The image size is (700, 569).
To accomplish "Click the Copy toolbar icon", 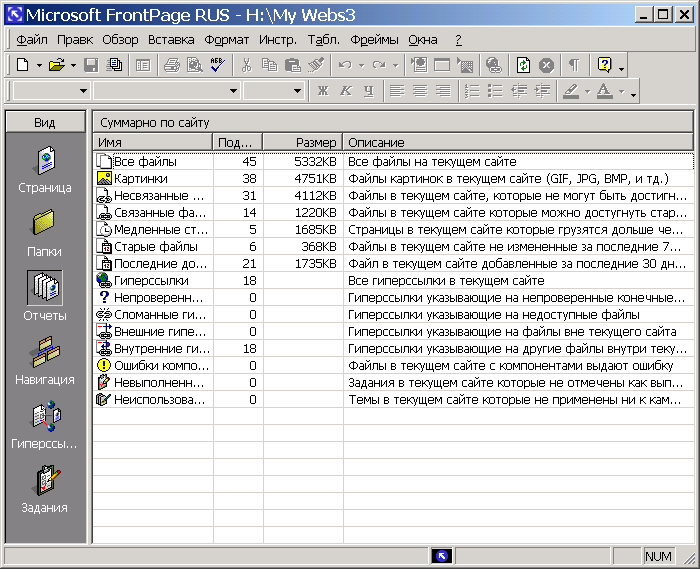I will (x=269, y=65).
